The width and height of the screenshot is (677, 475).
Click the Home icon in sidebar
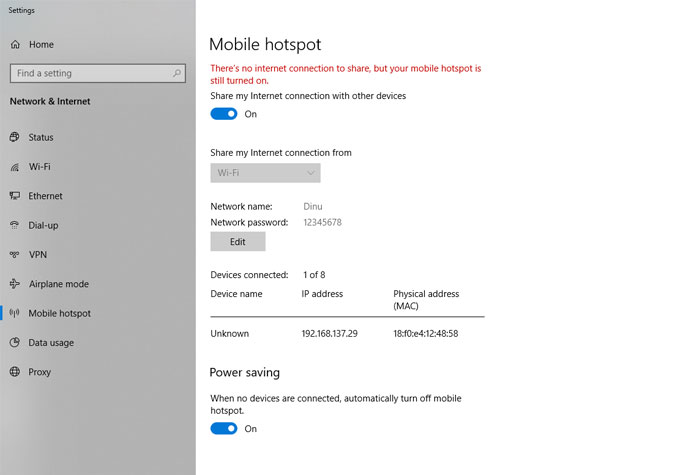tap(15, 44)
